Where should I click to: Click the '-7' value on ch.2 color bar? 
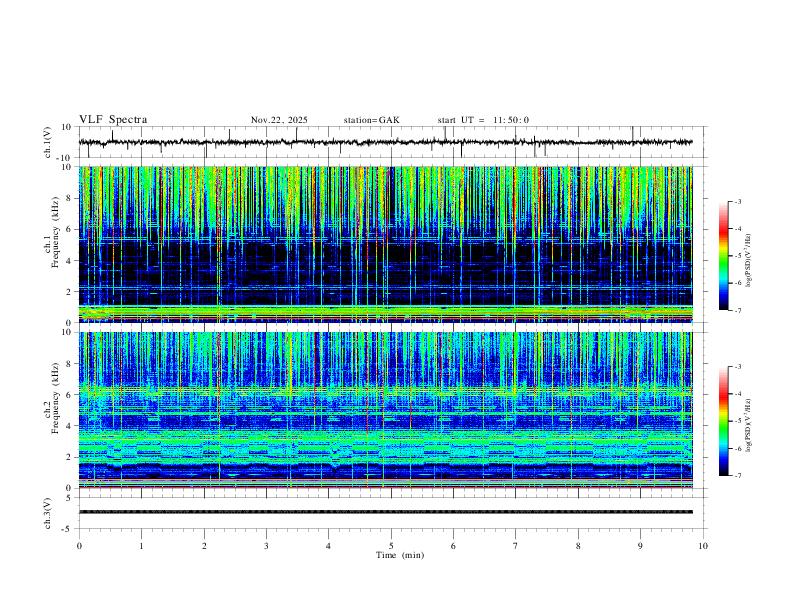[x=737, y=476]
